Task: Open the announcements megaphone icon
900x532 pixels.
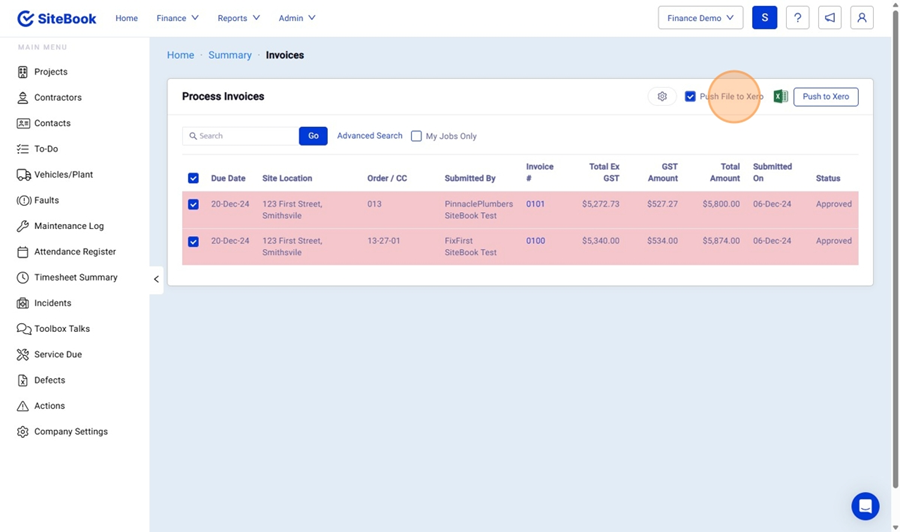Action: click(829, 18)
